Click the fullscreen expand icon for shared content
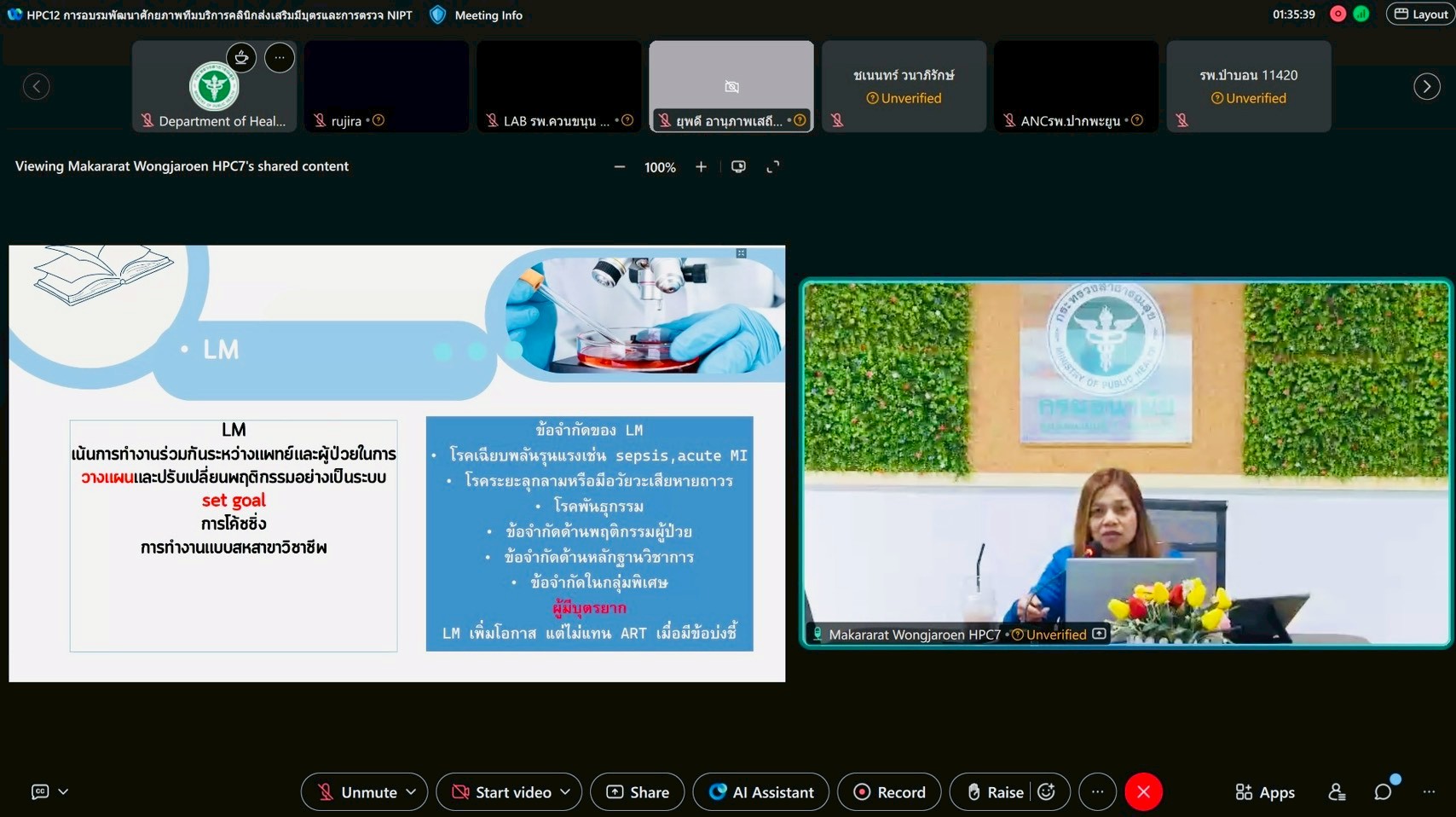This screenshot has width=1456, height=817. [x=773, y=167]
